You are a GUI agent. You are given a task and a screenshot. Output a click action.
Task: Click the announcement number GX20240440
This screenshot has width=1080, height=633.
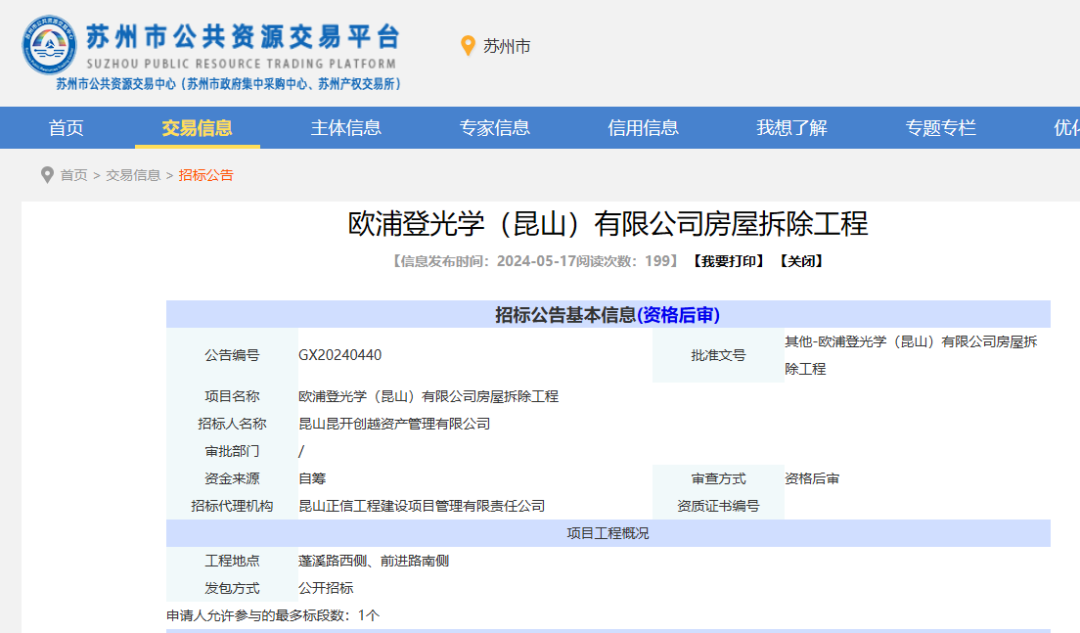click(x=340, y=355)
